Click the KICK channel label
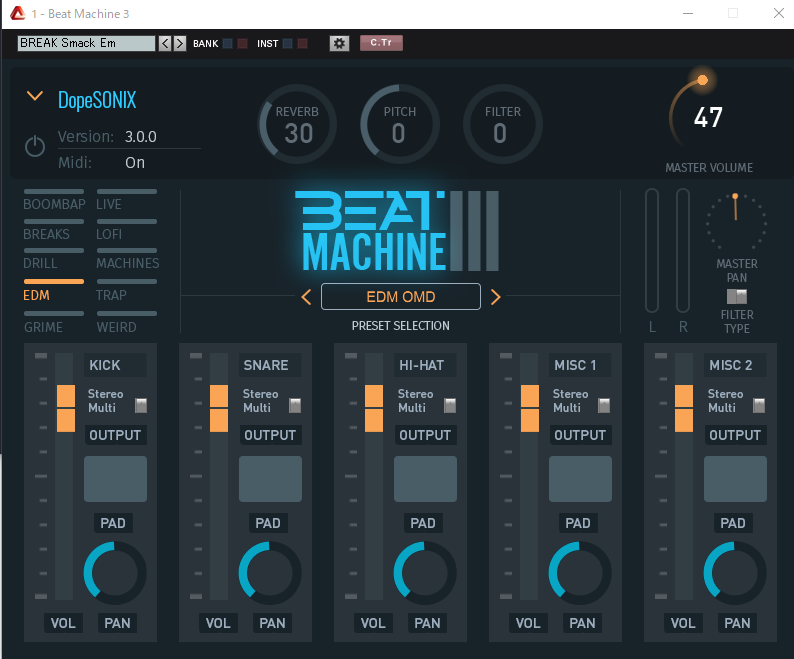 pos(115,365)
